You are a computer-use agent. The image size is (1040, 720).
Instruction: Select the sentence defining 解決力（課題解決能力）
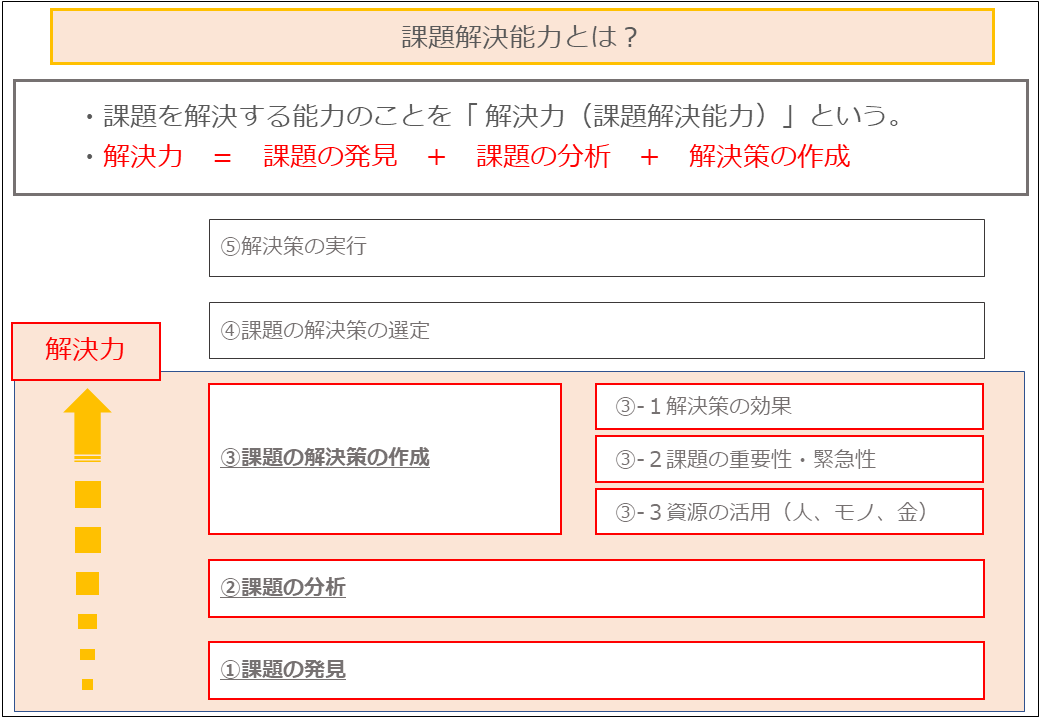[x=493, y=118]
